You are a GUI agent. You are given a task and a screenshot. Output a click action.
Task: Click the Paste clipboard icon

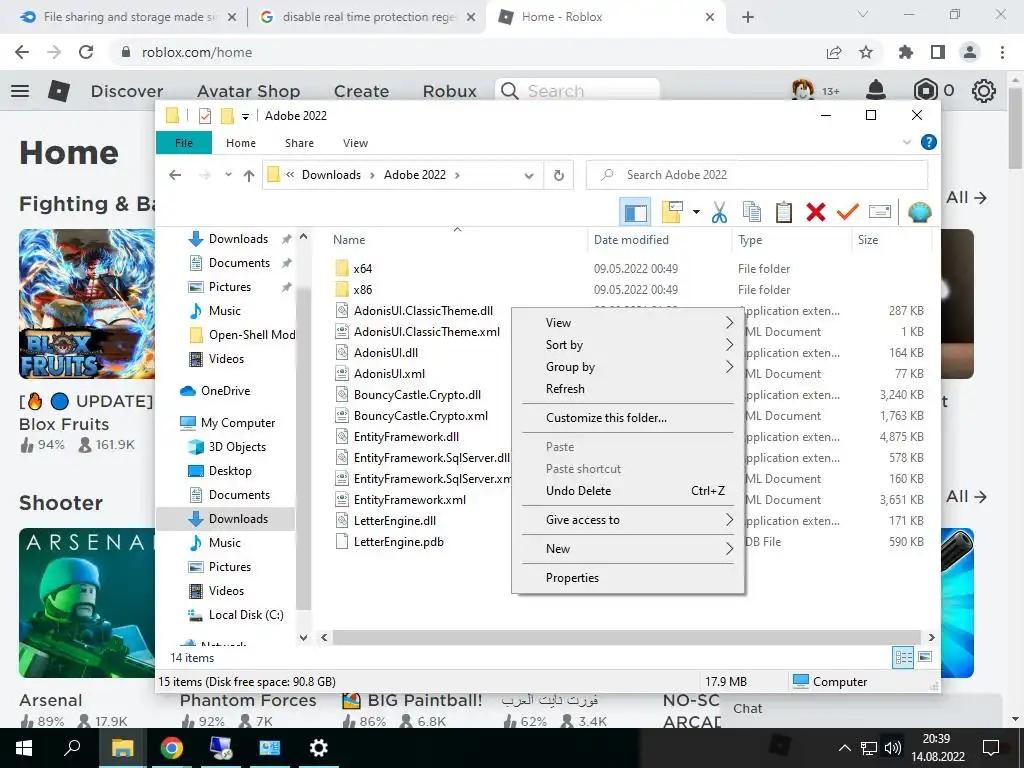784,212
